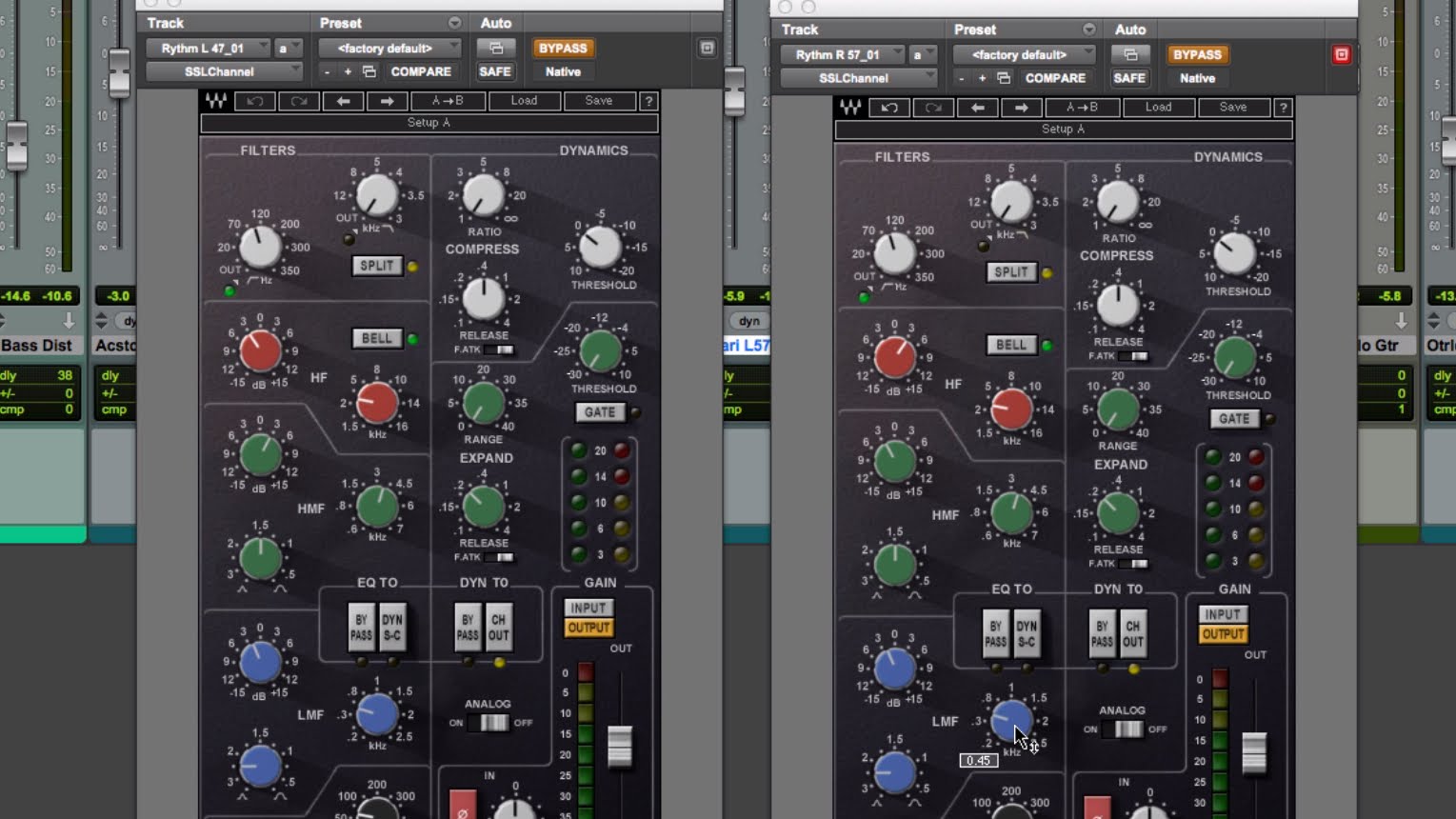Click Waves logo in left plugin toolbar
The width and height of the screenshot is (1456, 819).
pos(216,101)
